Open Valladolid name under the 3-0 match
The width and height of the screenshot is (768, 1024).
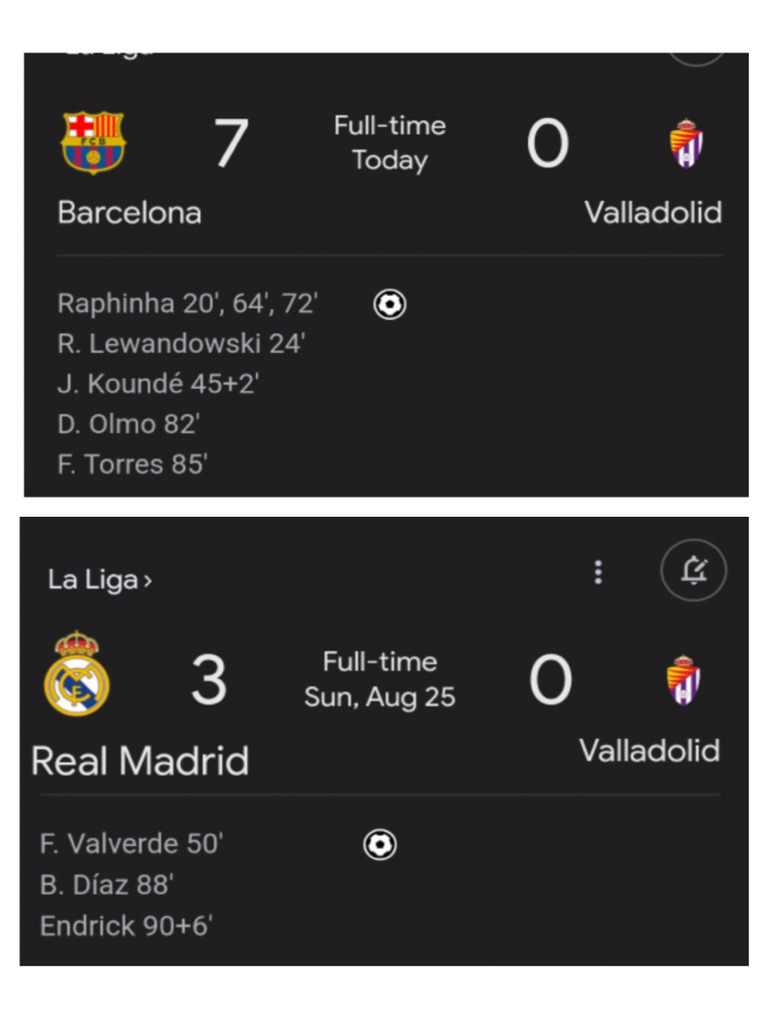[650, 750]
